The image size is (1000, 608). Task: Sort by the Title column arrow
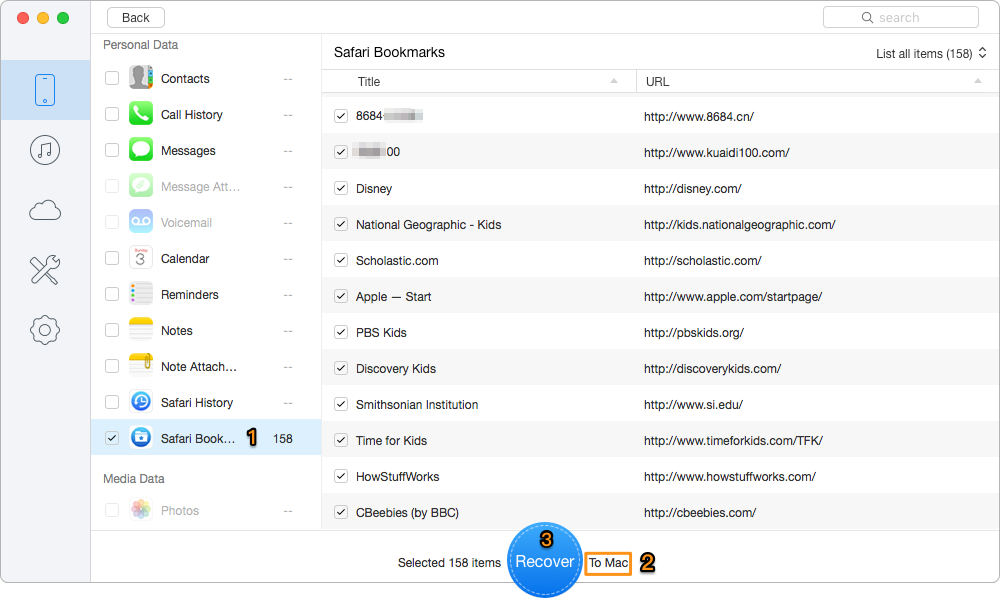[614, 81]
